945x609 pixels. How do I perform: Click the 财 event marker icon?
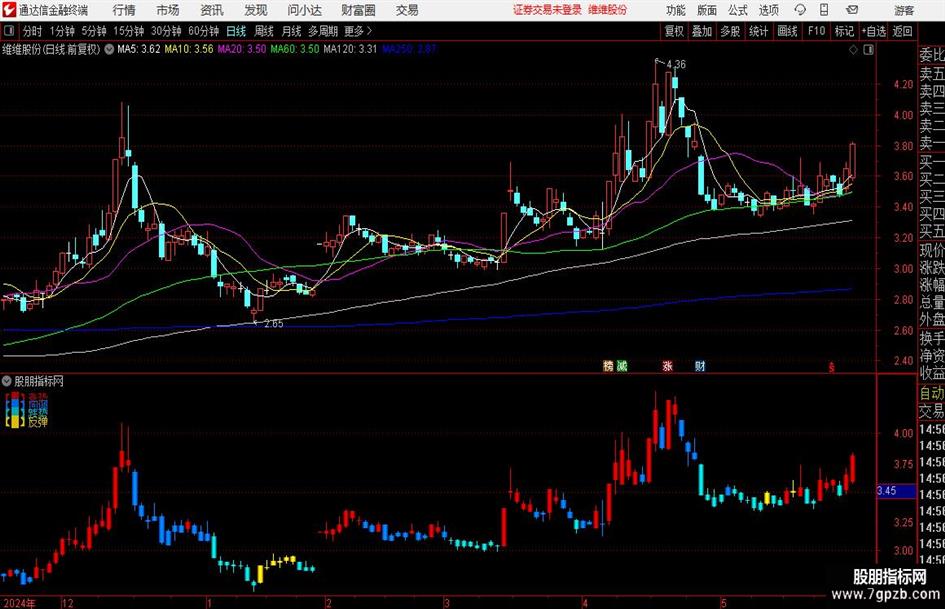pos(700,366)
